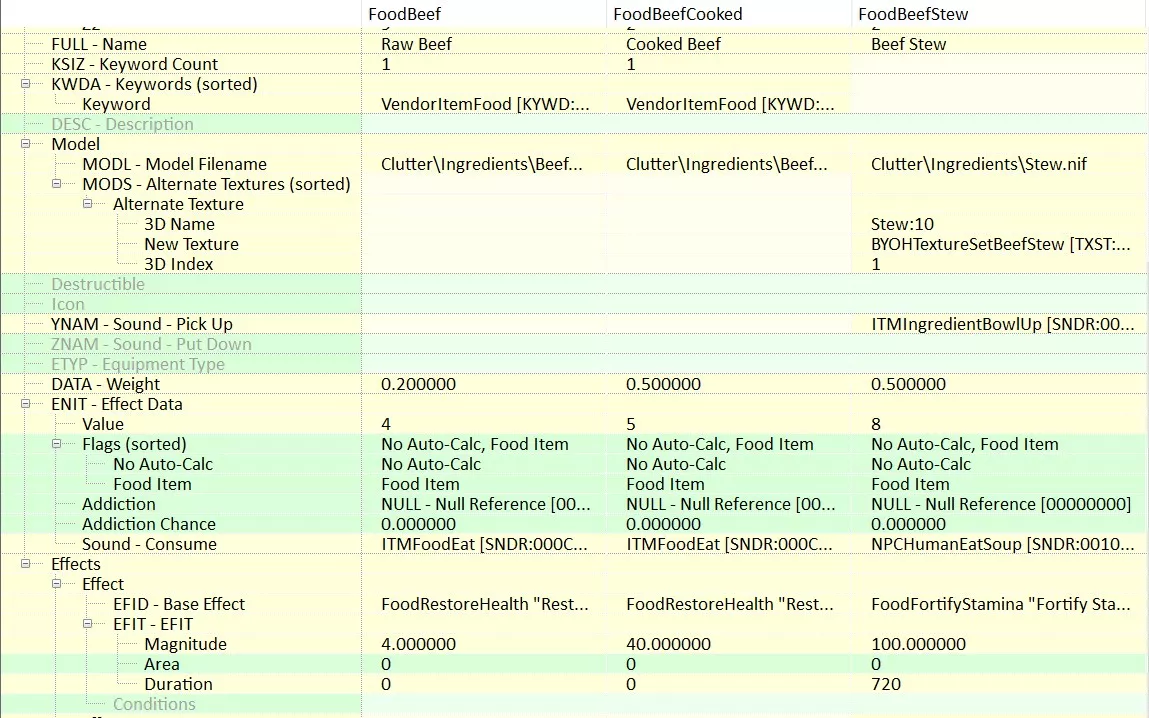Click the Cooked Beef name cell
This screenshot has width=1149, height=718.
pos(673,44)
